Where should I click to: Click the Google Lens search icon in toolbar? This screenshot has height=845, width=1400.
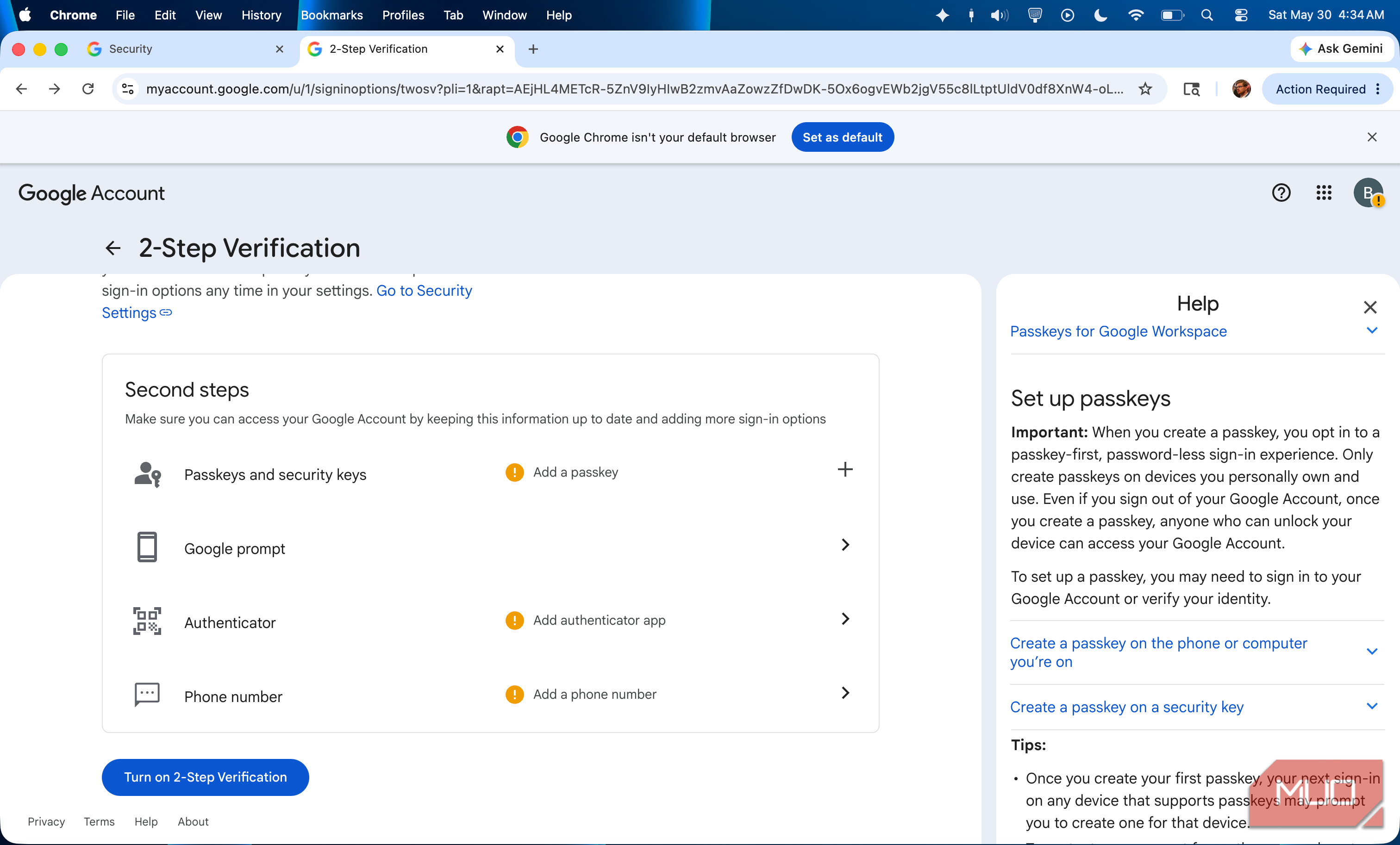point(1191,88)
